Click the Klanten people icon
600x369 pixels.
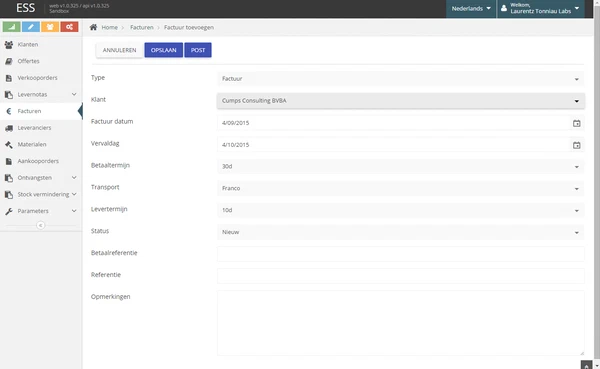[9, 44]
